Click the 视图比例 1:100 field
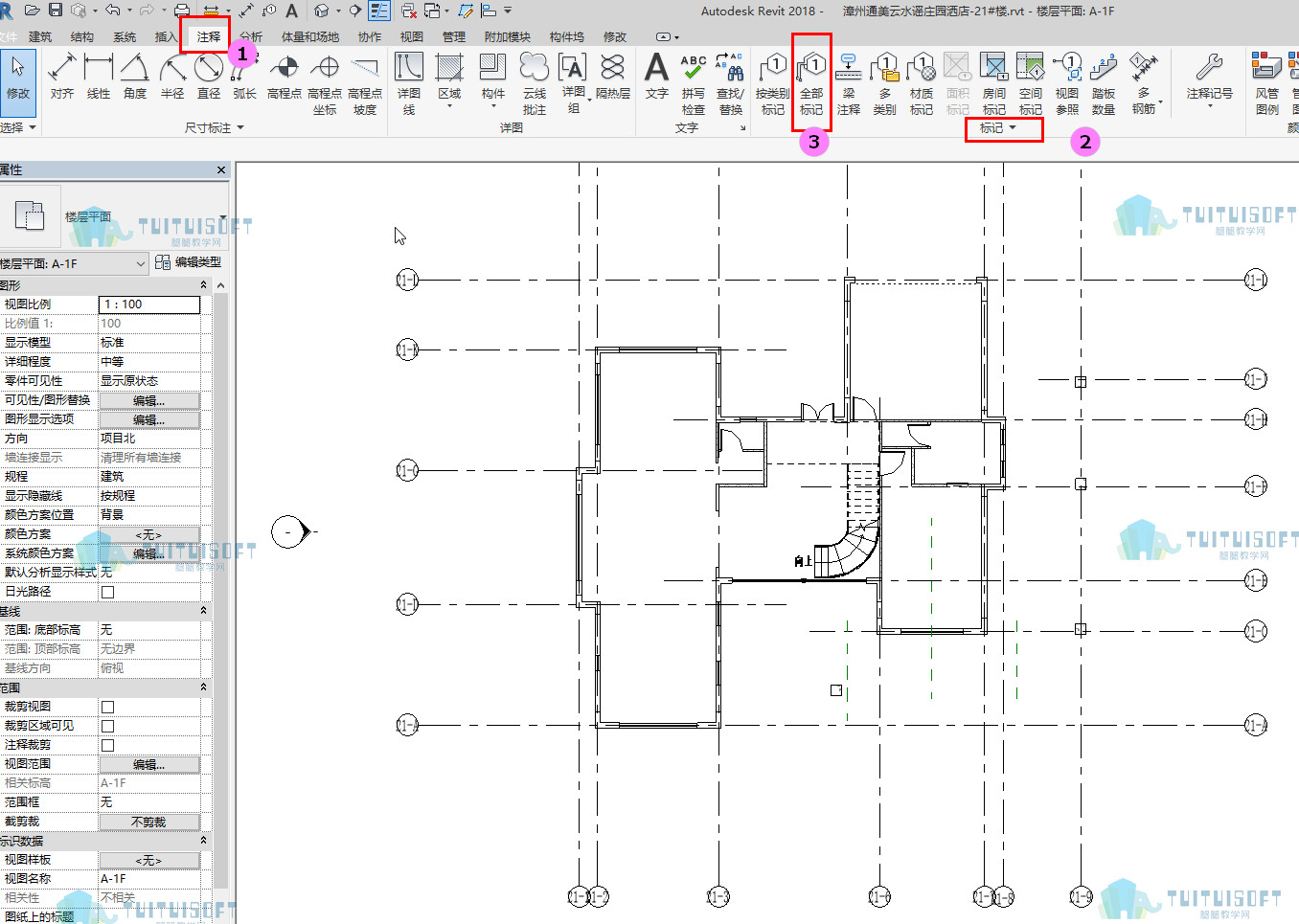1299x924 pixels. pyautogui.click(x=149, y=304)
